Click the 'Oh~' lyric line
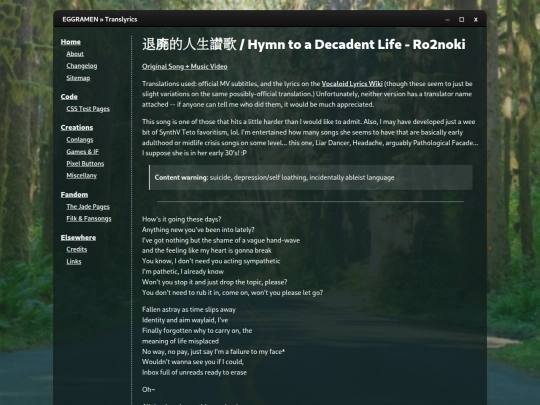Image resolution: width=540 pixels, height=405 pixels. tap(148, 390)
